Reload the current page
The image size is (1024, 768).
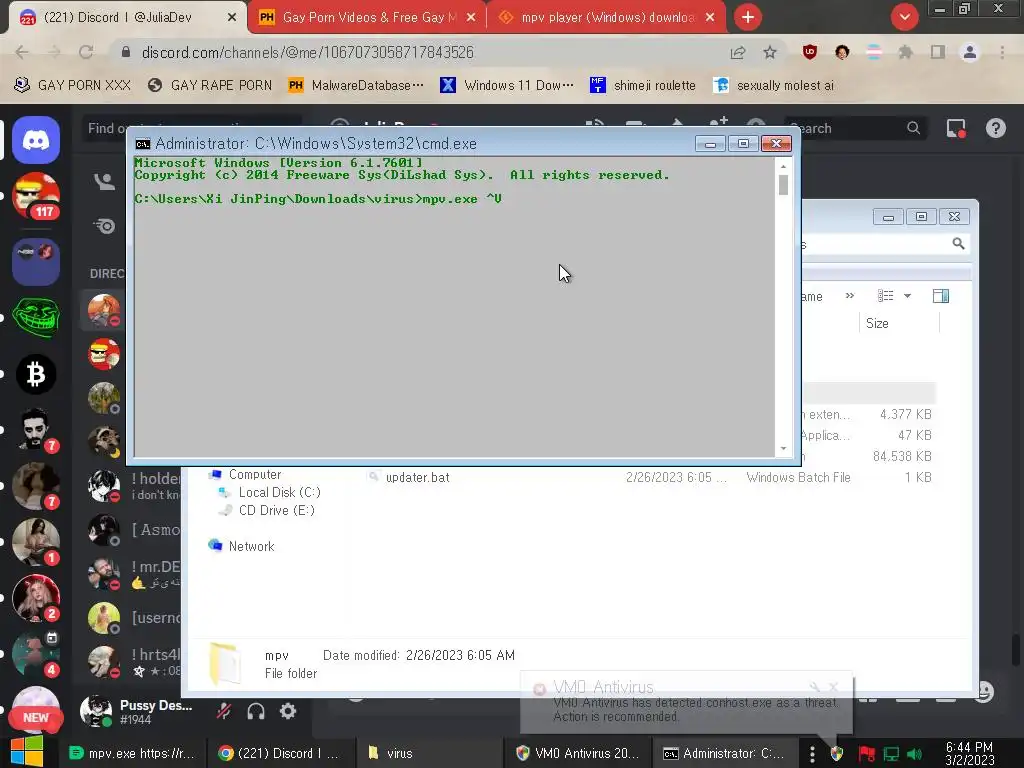(86, 52)
